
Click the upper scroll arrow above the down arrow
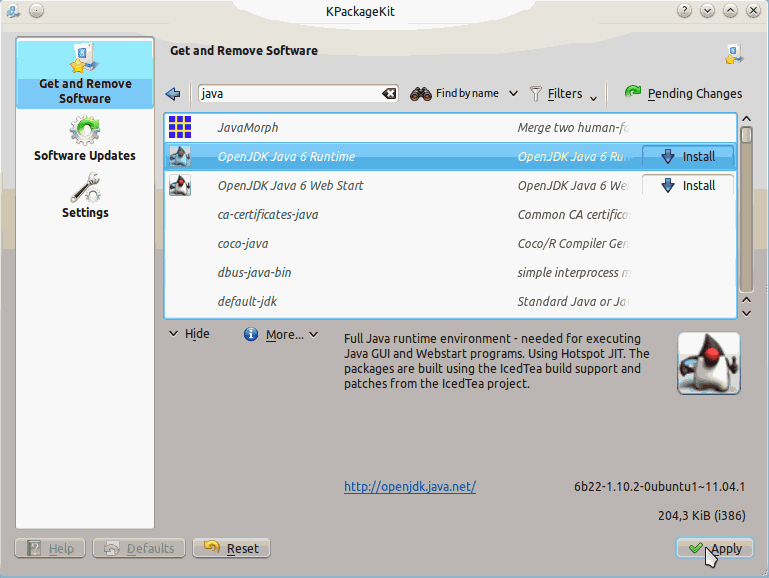pos(746,300)
